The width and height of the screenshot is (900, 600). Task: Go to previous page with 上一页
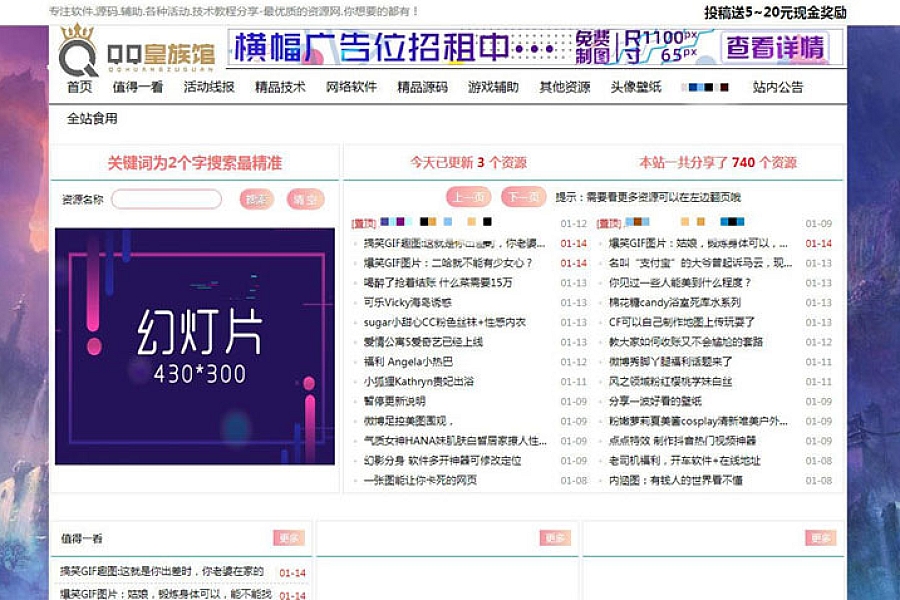tap(468, 197)
